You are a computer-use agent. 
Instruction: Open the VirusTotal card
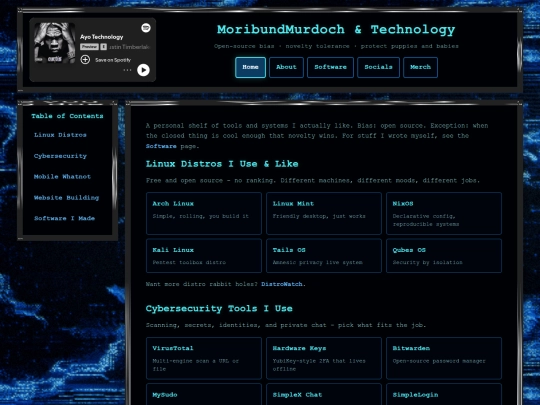pos(204,358)
